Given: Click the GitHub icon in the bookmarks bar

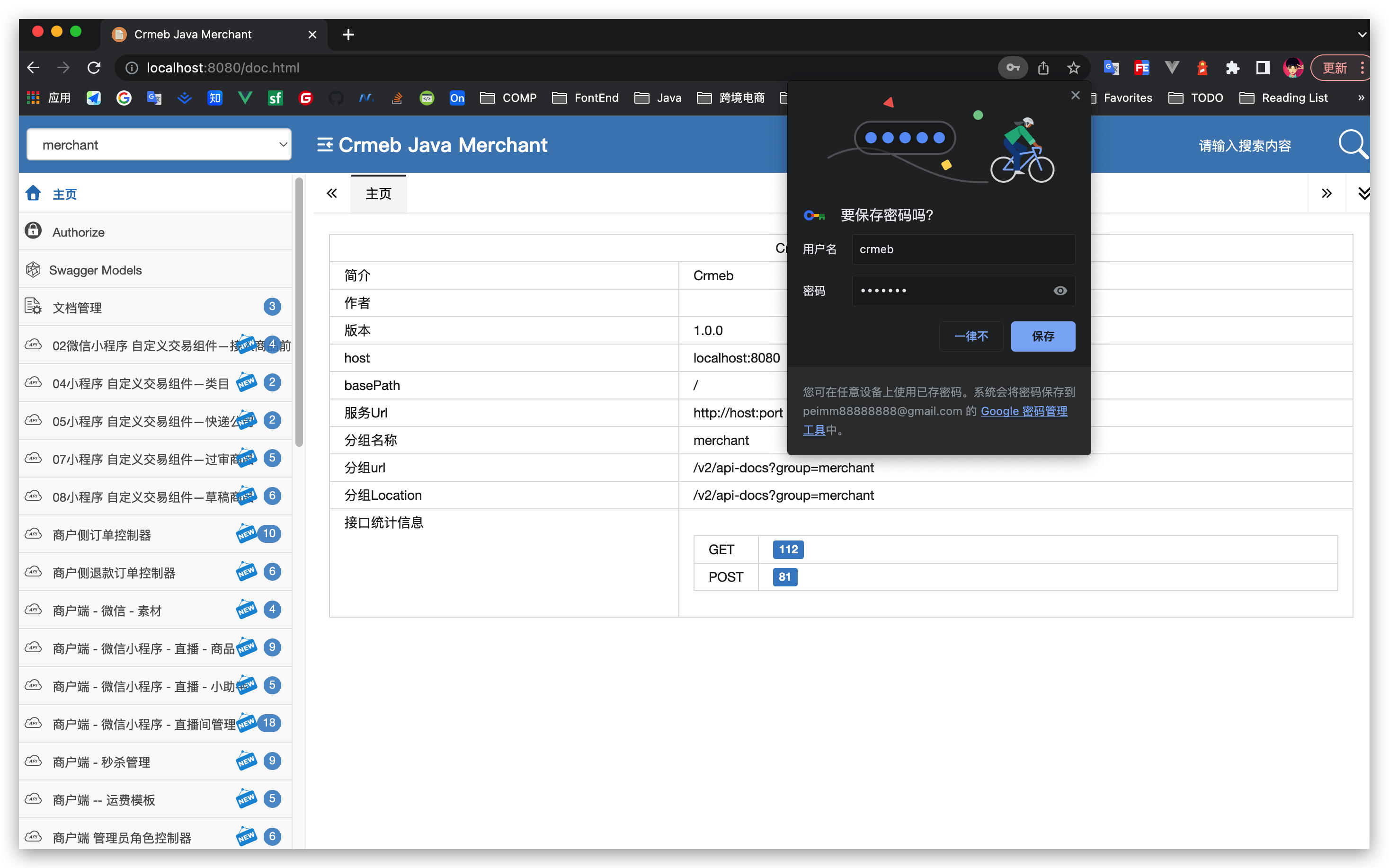Looking at the screenshot, I should 336,97.
